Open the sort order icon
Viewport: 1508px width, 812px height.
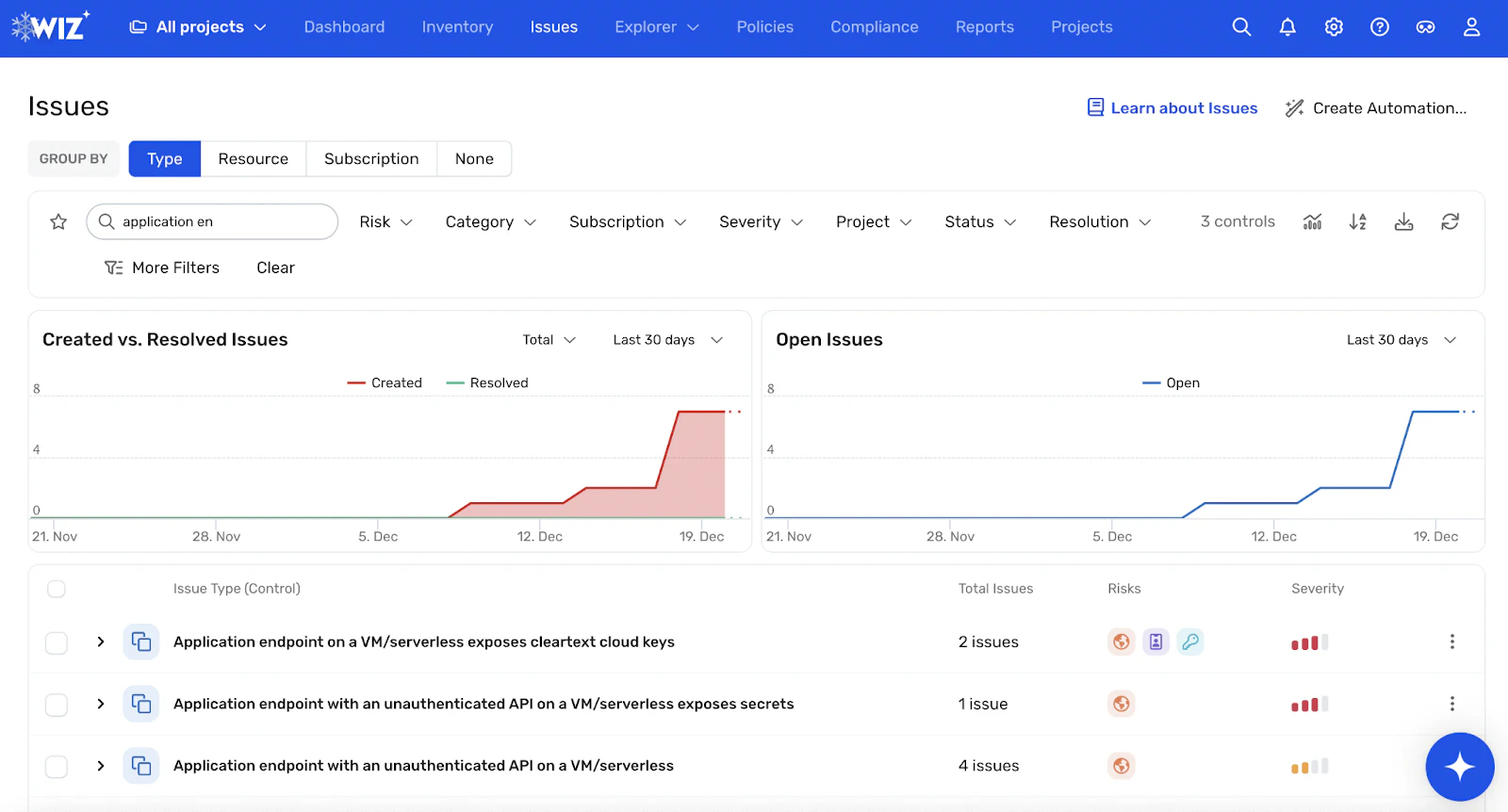tap(1357, 221)
